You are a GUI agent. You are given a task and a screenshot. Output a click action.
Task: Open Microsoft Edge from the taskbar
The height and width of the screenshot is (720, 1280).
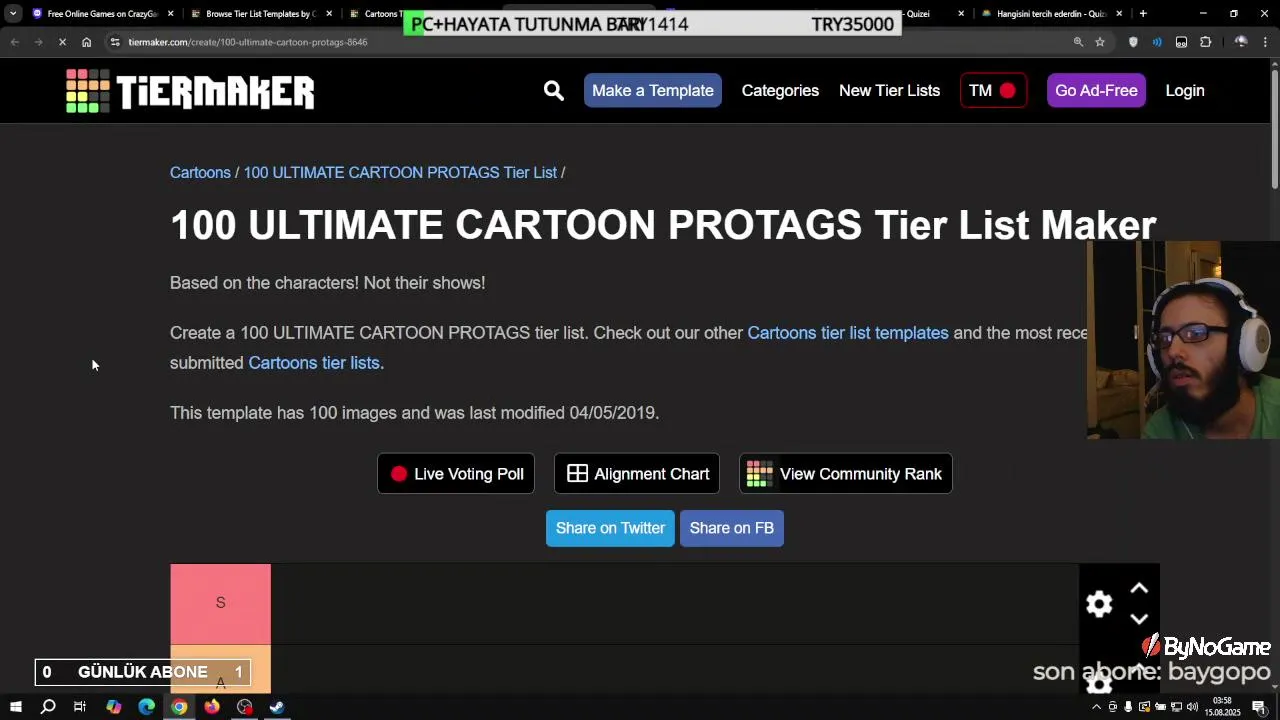click(146, 707)
